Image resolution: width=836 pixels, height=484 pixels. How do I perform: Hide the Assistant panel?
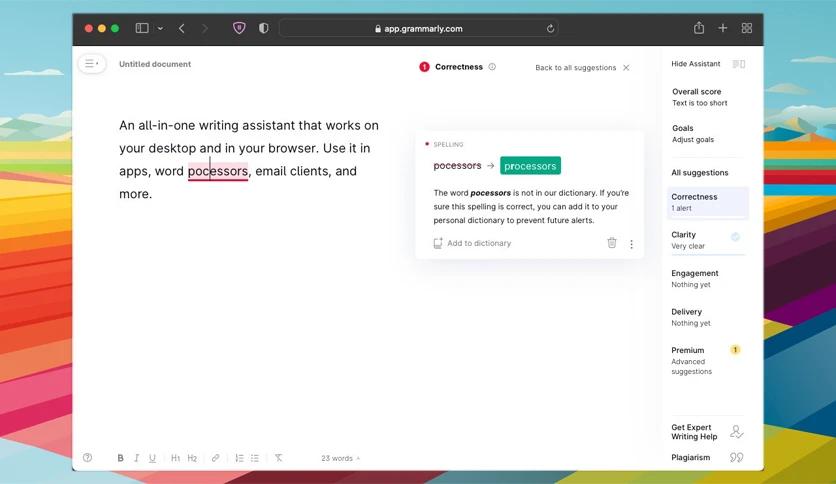coord(708,64)
